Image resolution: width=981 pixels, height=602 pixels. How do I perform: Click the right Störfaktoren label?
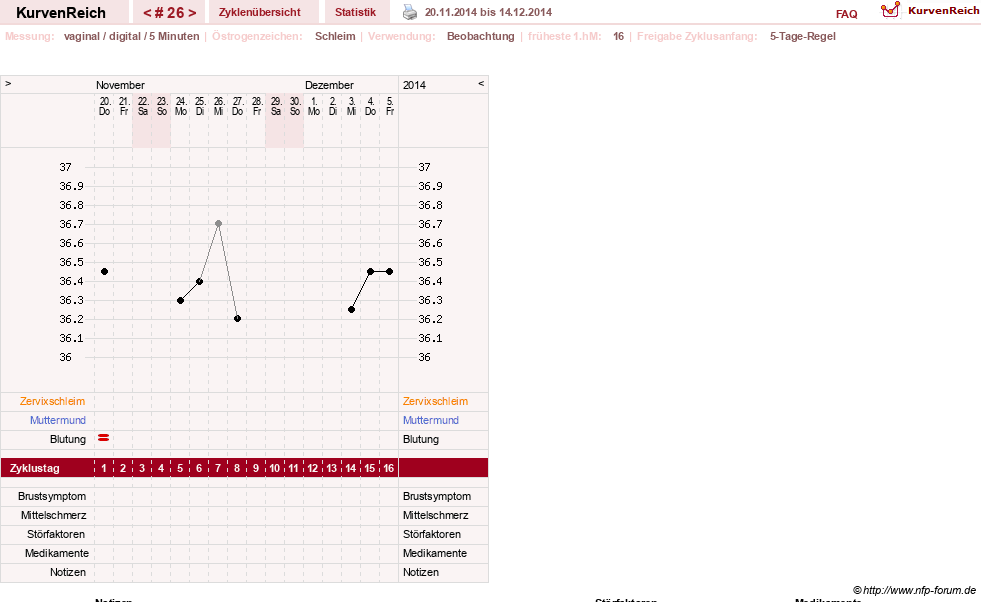tap(432, 534)
